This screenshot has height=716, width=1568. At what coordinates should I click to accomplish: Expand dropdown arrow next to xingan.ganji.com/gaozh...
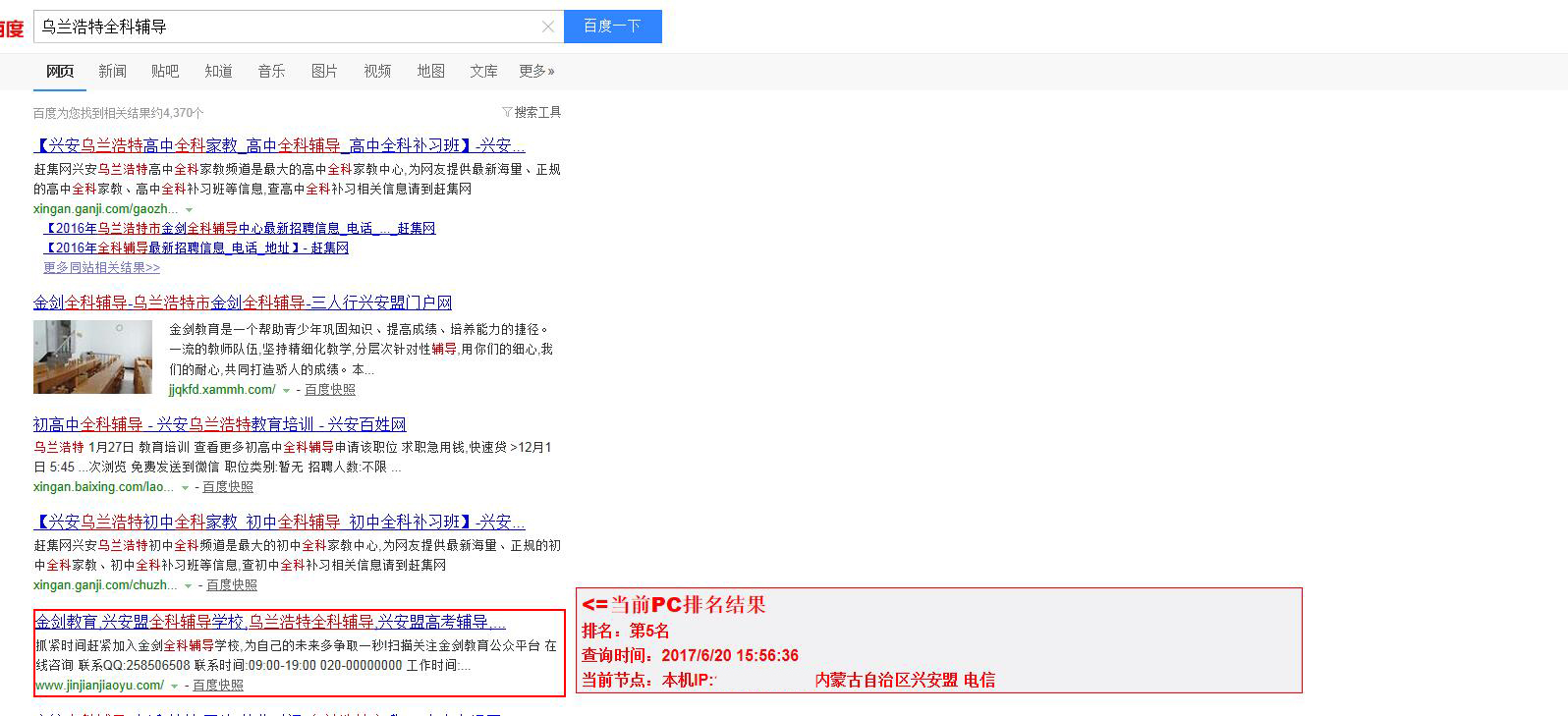click(189, 209)
